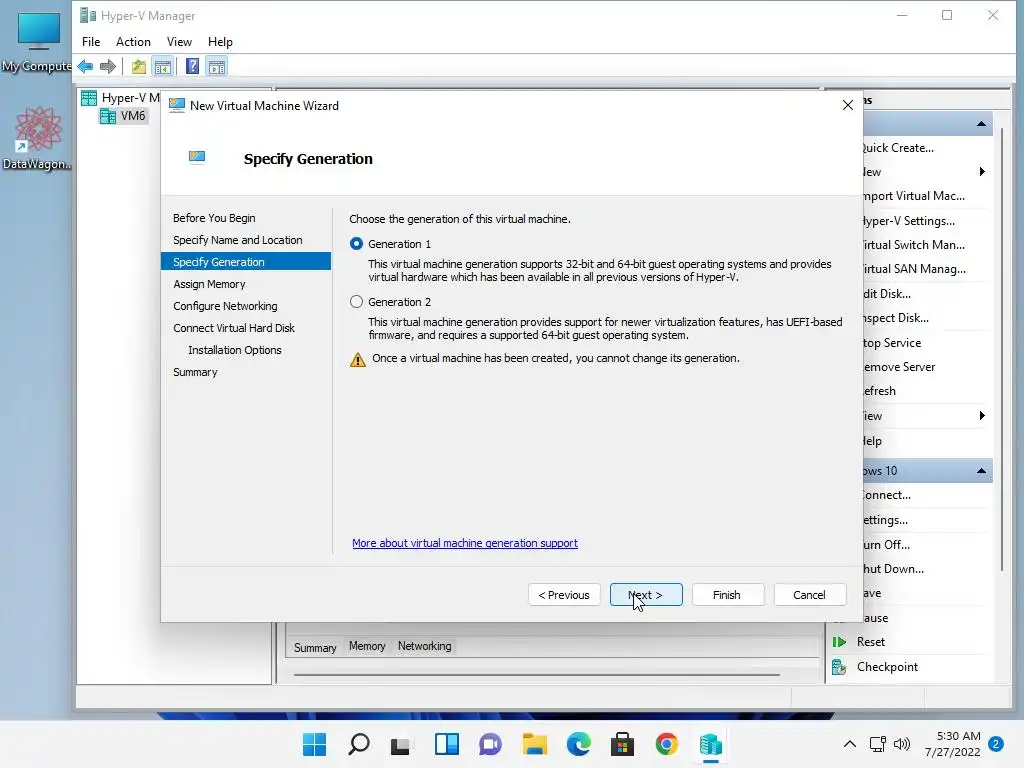Toggle the Show/Hide Action Pane toolbar icon

217,66
